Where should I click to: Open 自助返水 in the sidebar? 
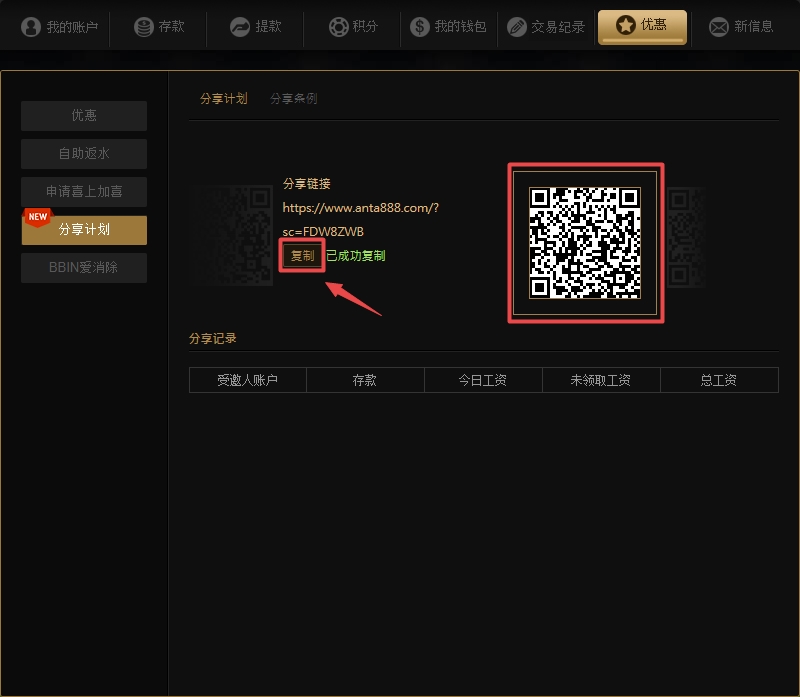coord(84,154)
